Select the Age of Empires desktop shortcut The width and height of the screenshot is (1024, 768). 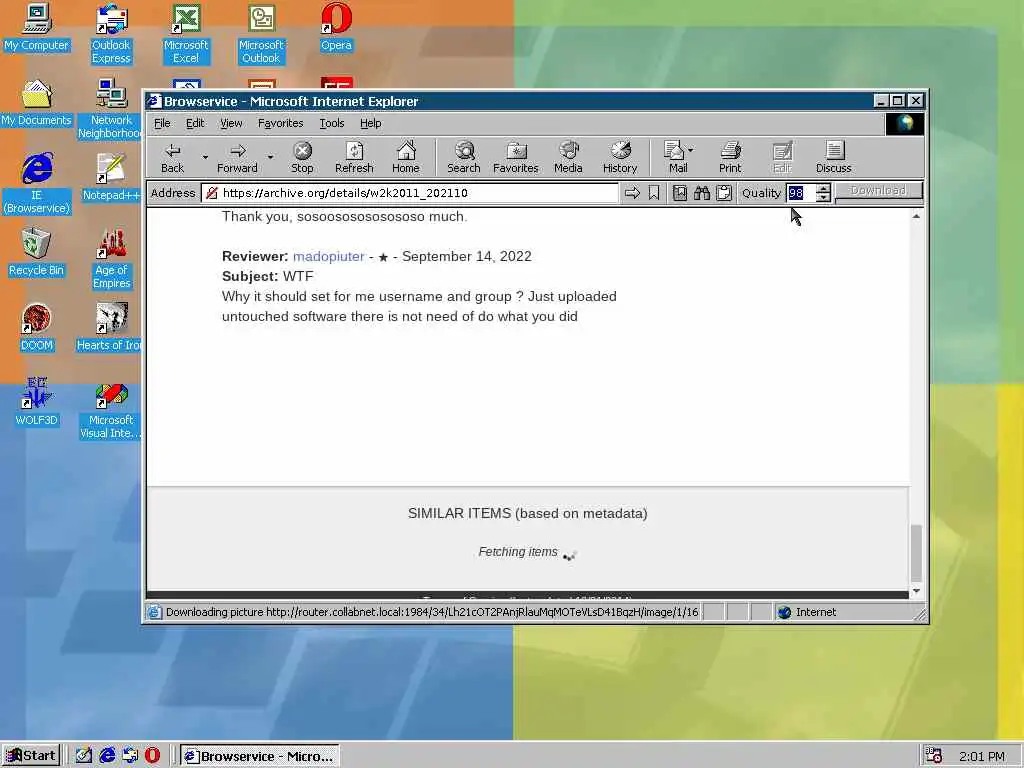coord(111,259)
